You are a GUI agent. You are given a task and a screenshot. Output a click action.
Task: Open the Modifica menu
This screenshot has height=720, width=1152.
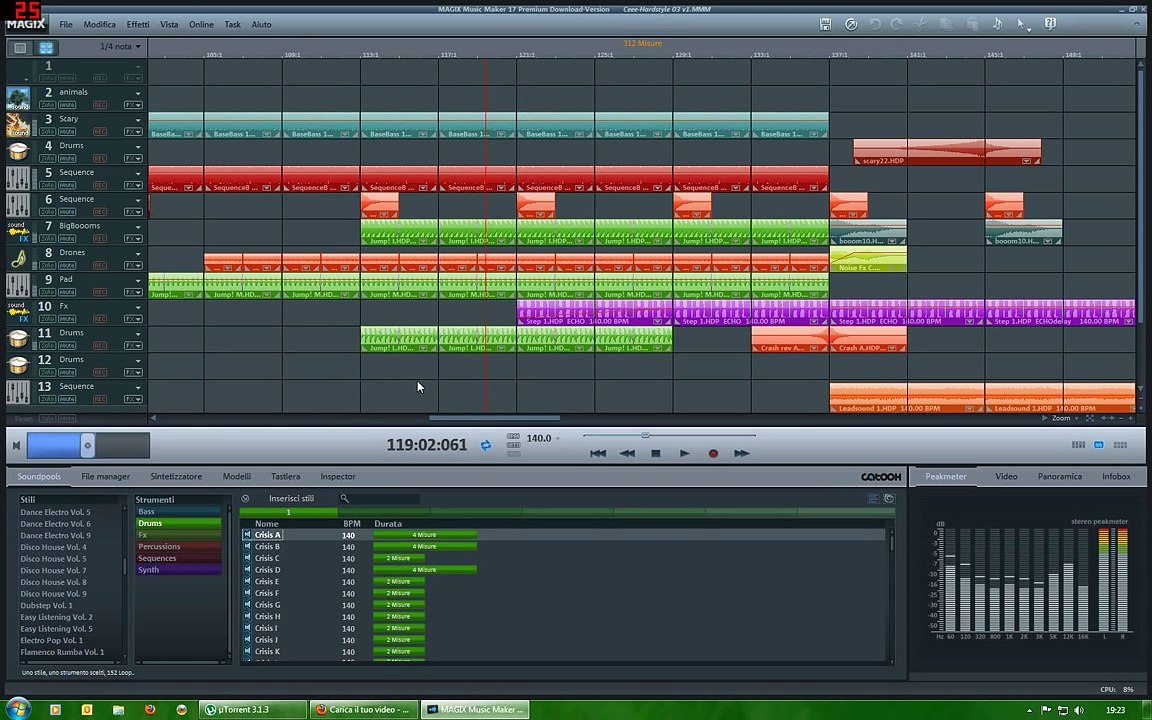[x=99, y=24]
